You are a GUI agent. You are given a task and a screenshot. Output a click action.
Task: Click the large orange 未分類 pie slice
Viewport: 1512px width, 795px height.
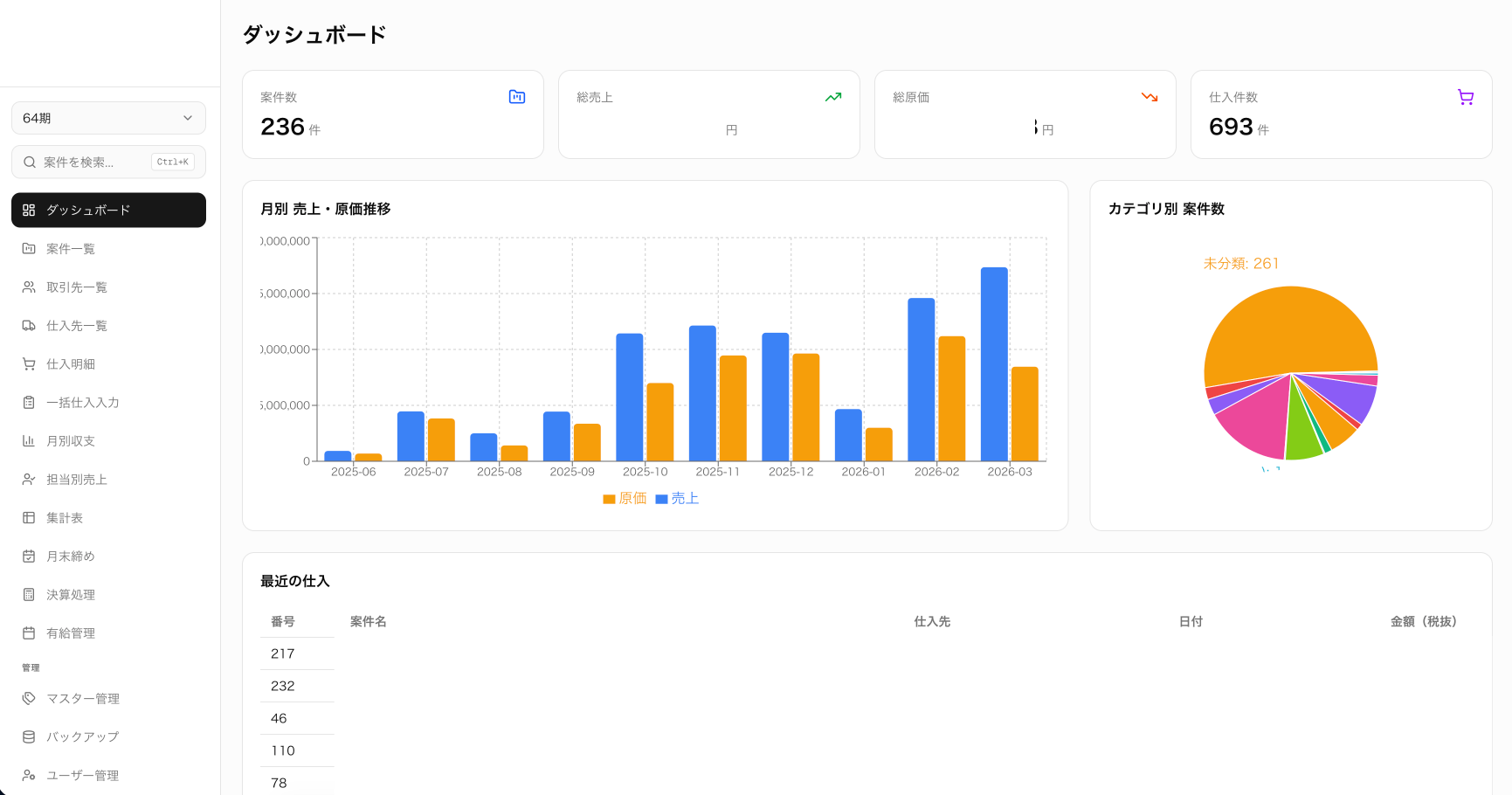pos(1288,332)
